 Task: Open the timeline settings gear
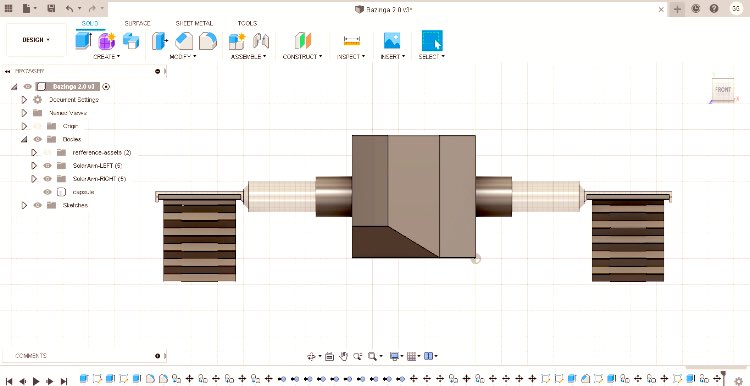click(x=739, y=380)
